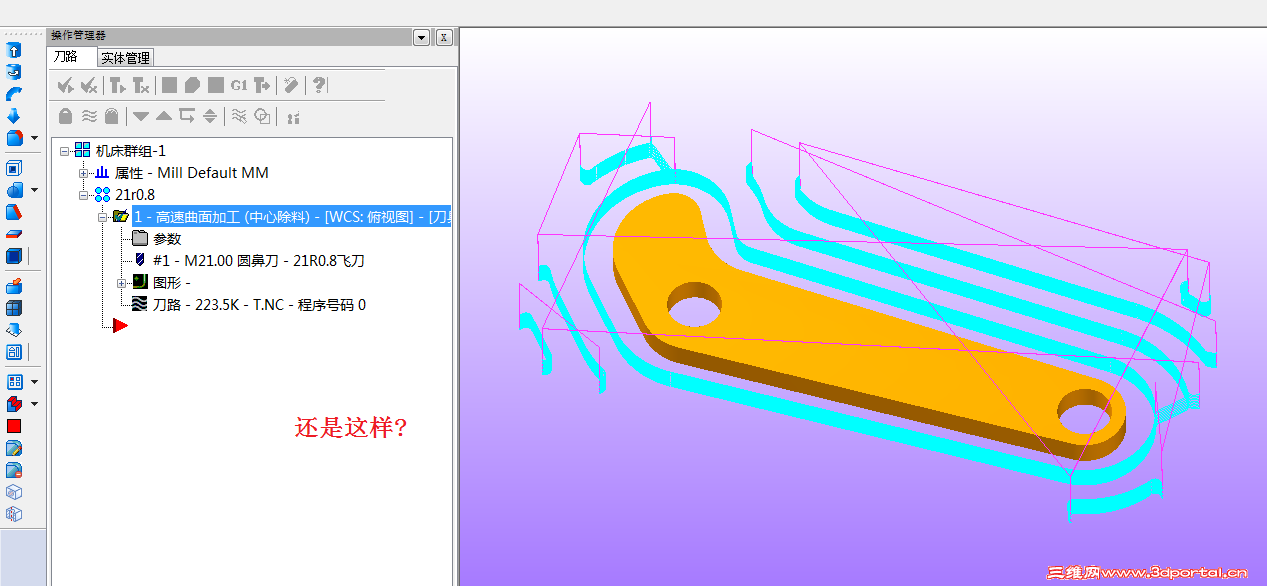Close the operations manager panel with X

pyautogui.click(x=444, y=37)
